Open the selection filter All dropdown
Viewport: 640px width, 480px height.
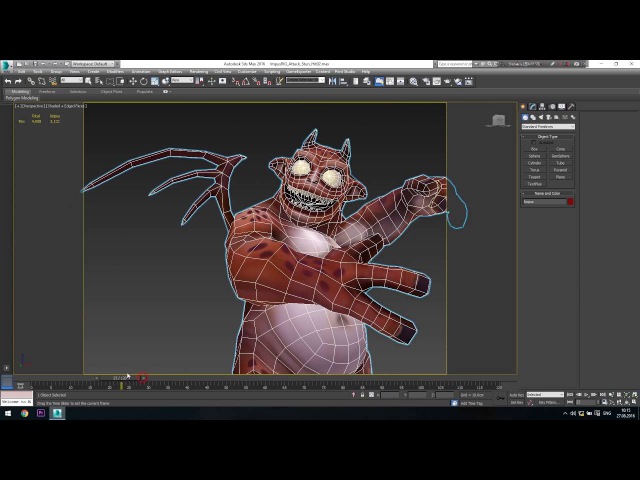point(72,80)
